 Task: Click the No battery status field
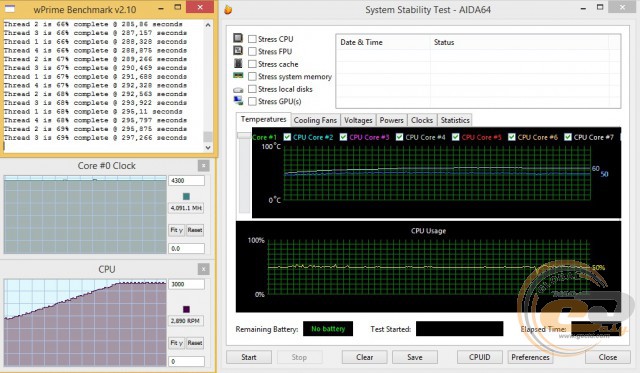coord(328,329)
